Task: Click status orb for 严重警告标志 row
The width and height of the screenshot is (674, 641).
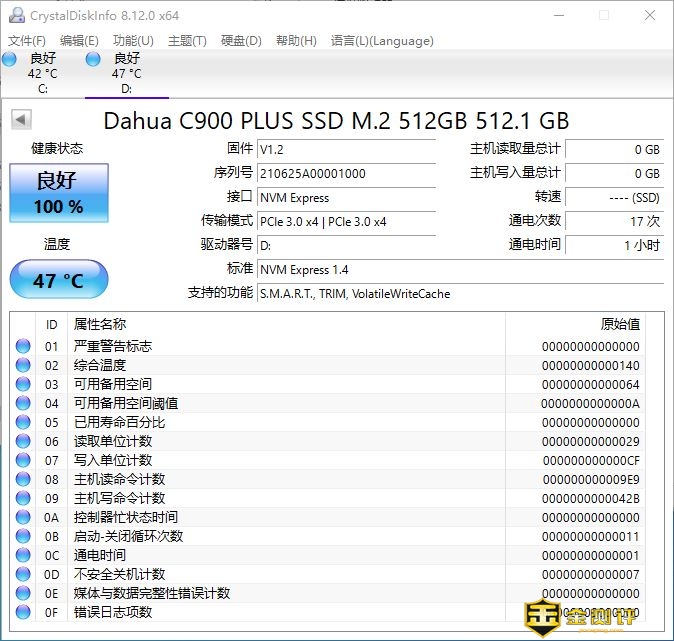Action: click(23, 347)
